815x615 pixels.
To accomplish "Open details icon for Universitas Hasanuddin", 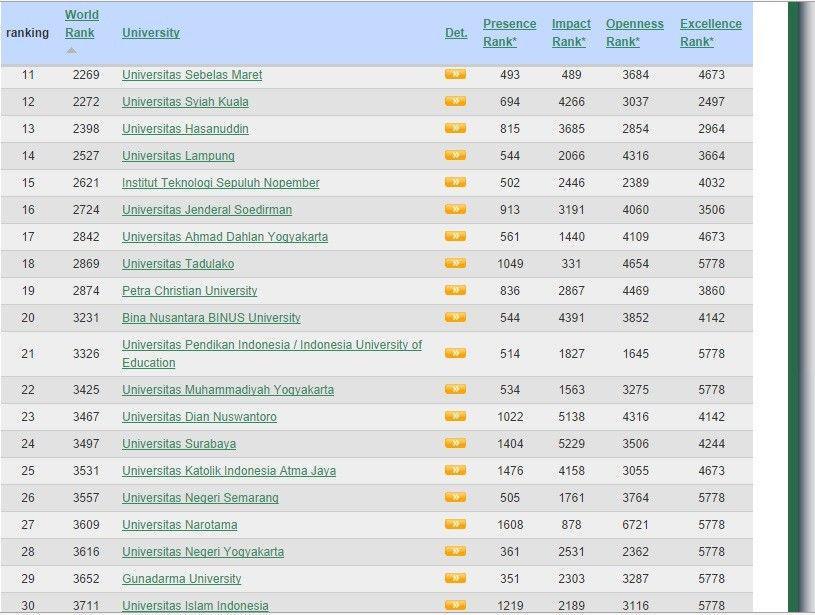I will [455, 128].
